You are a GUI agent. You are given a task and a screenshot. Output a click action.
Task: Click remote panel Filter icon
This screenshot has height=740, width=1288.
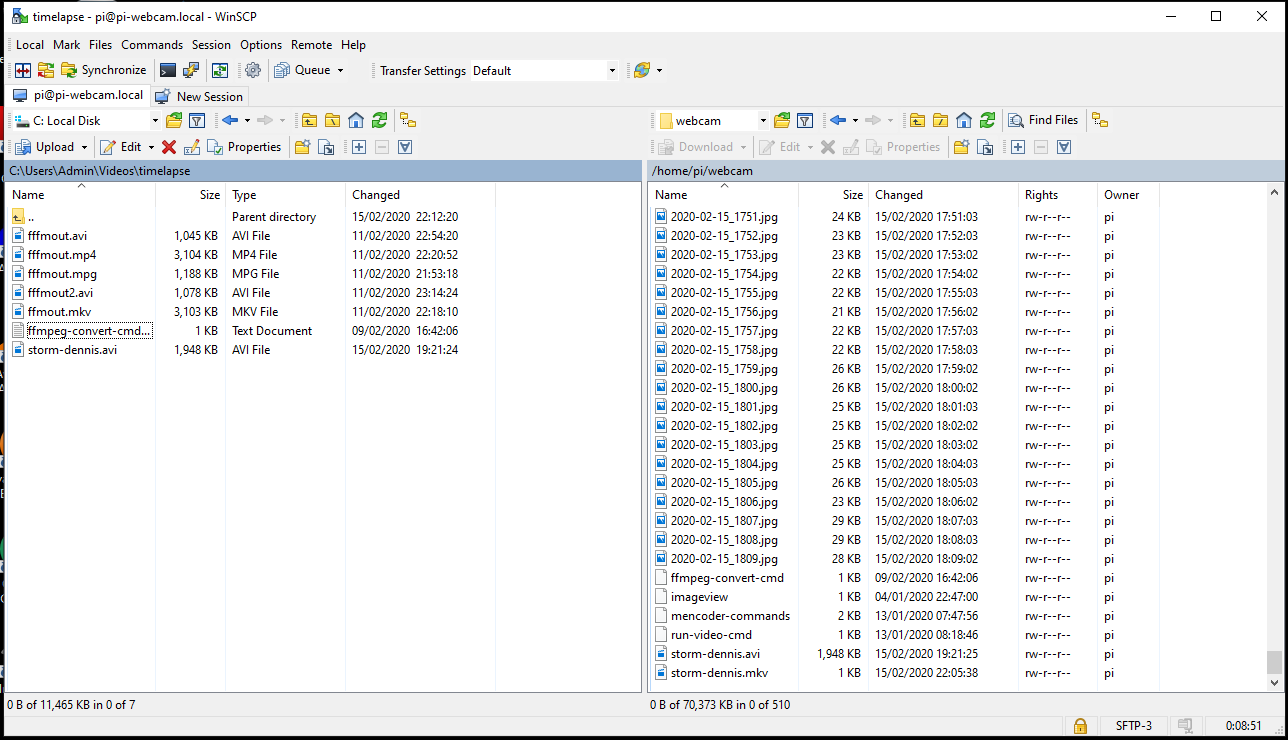click(x=805, y=120)
